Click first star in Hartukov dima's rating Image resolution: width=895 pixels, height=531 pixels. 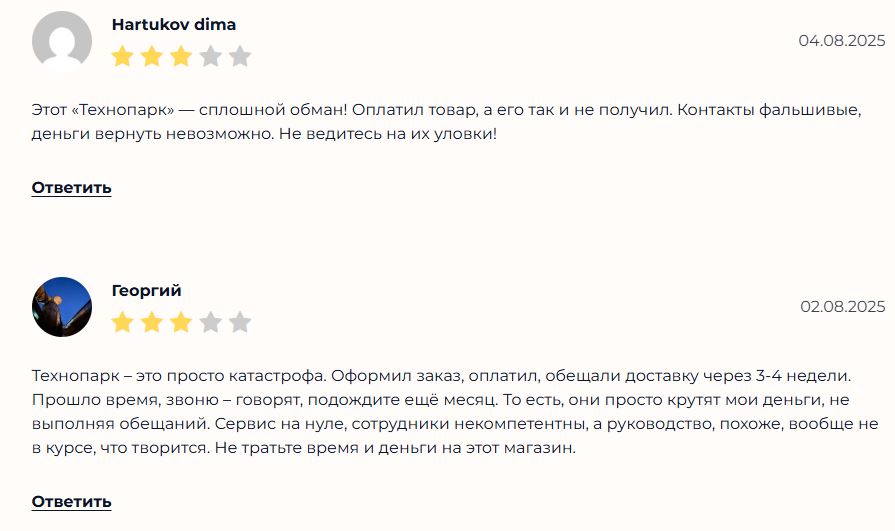[x=122, y=56]
